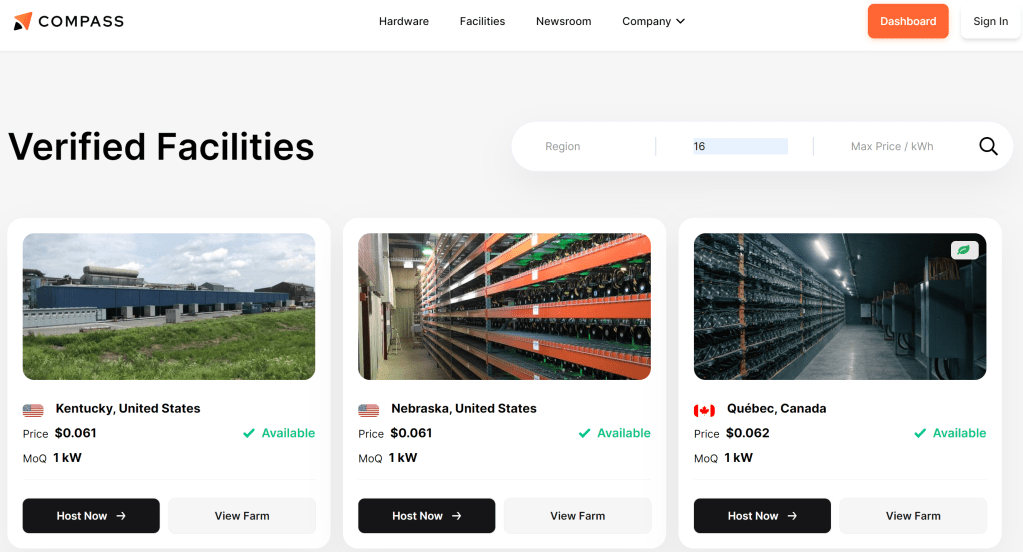
Task: Click the search magnifier icon
Action: click(988, 146)
